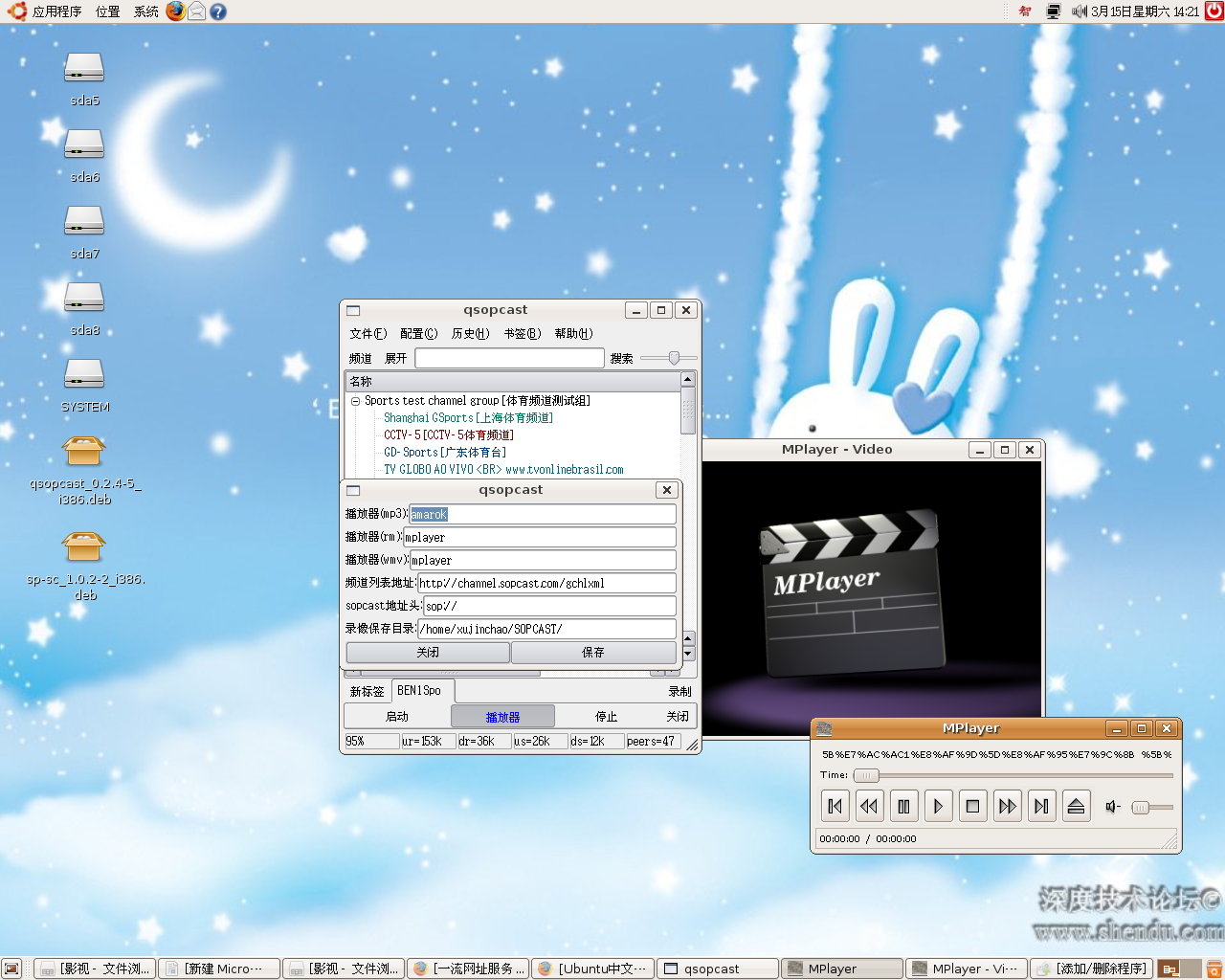
Task: Skip to next track in MPlayer
Action: click(1041, 806)
